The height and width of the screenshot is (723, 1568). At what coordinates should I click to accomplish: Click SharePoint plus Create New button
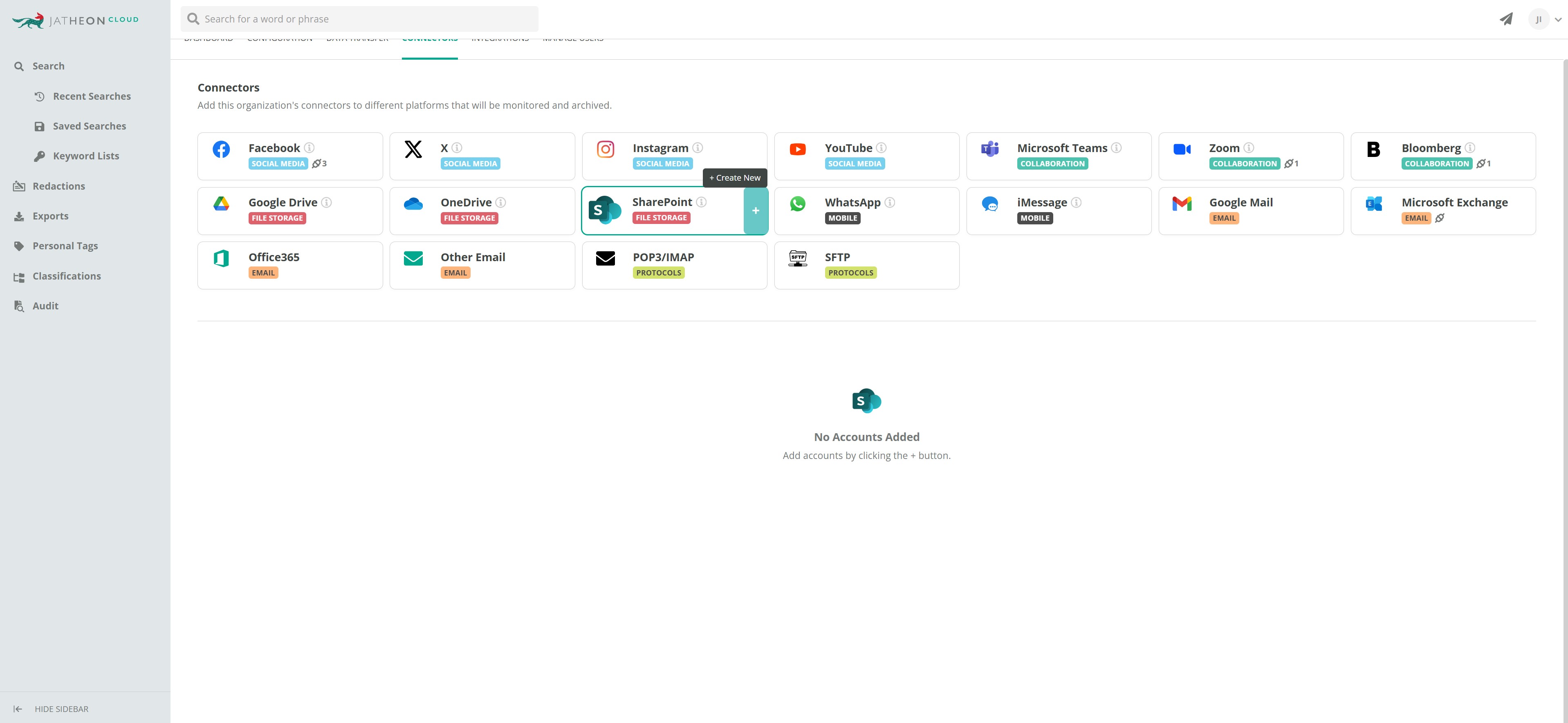click(x=756, y=210)
